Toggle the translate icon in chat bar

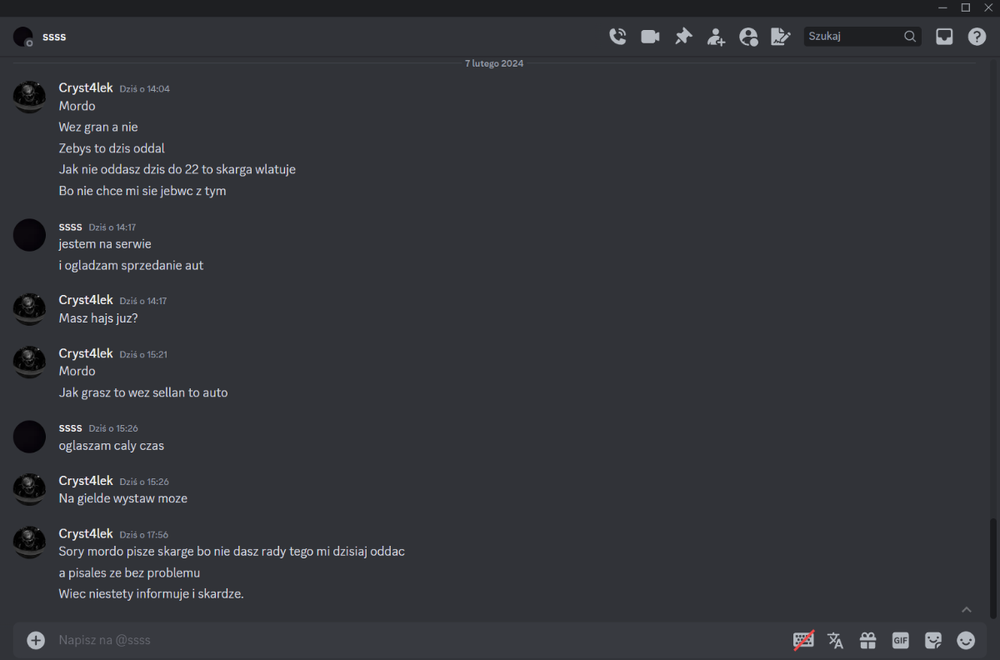[x=835, y=640]
